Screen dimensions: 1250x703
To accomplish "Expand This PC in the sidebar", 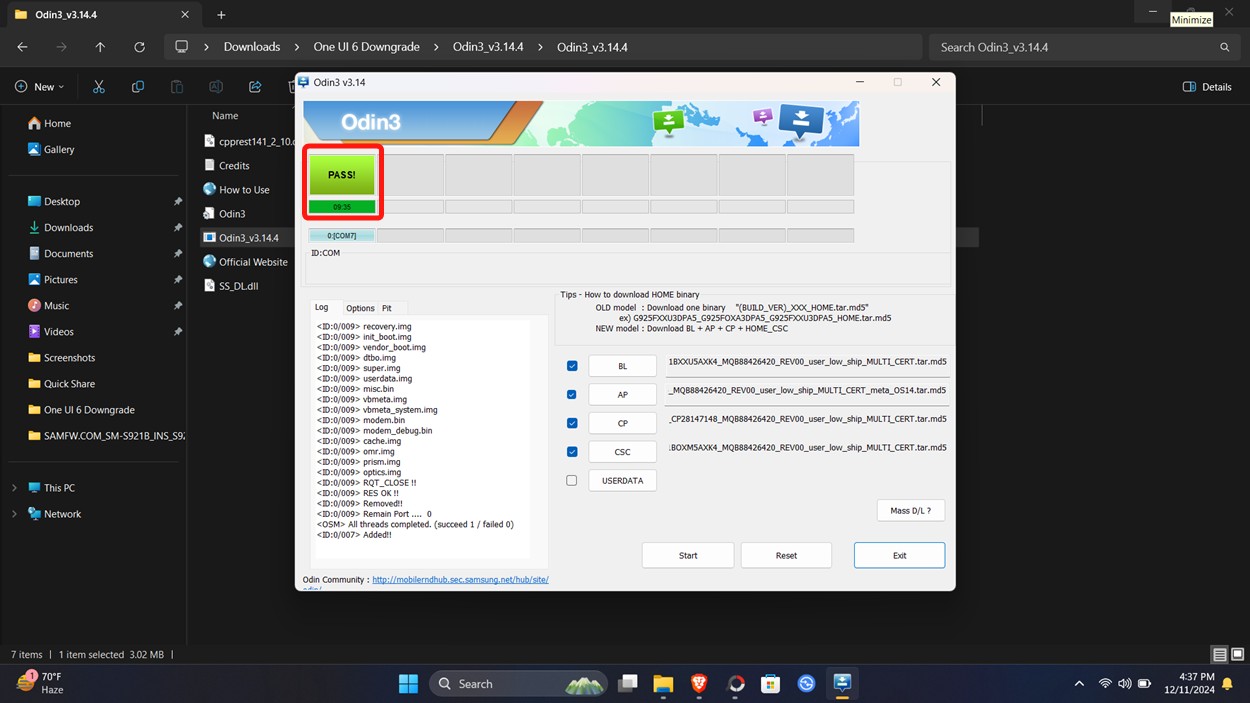I will point(14,487).
